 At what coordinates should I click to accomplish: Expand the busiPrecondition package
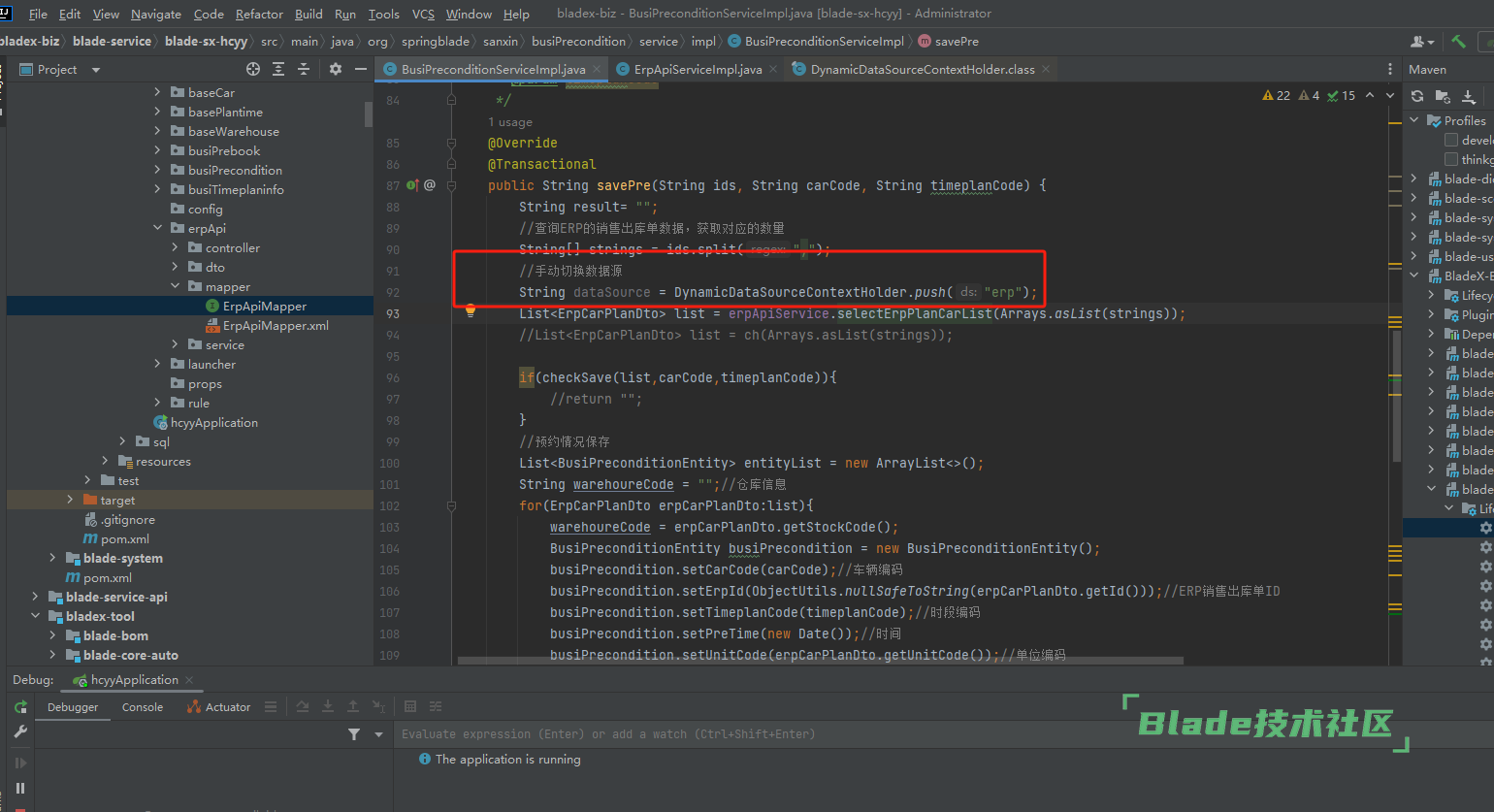click(157, 170)
